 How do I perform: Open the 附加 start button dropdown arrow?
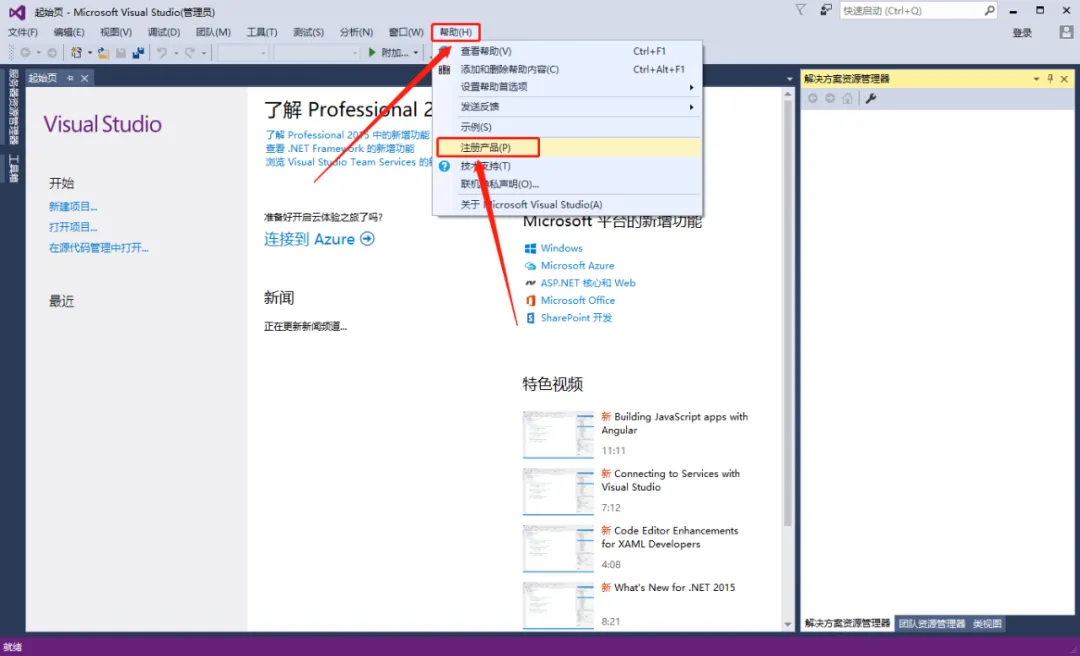click(415, 53)
